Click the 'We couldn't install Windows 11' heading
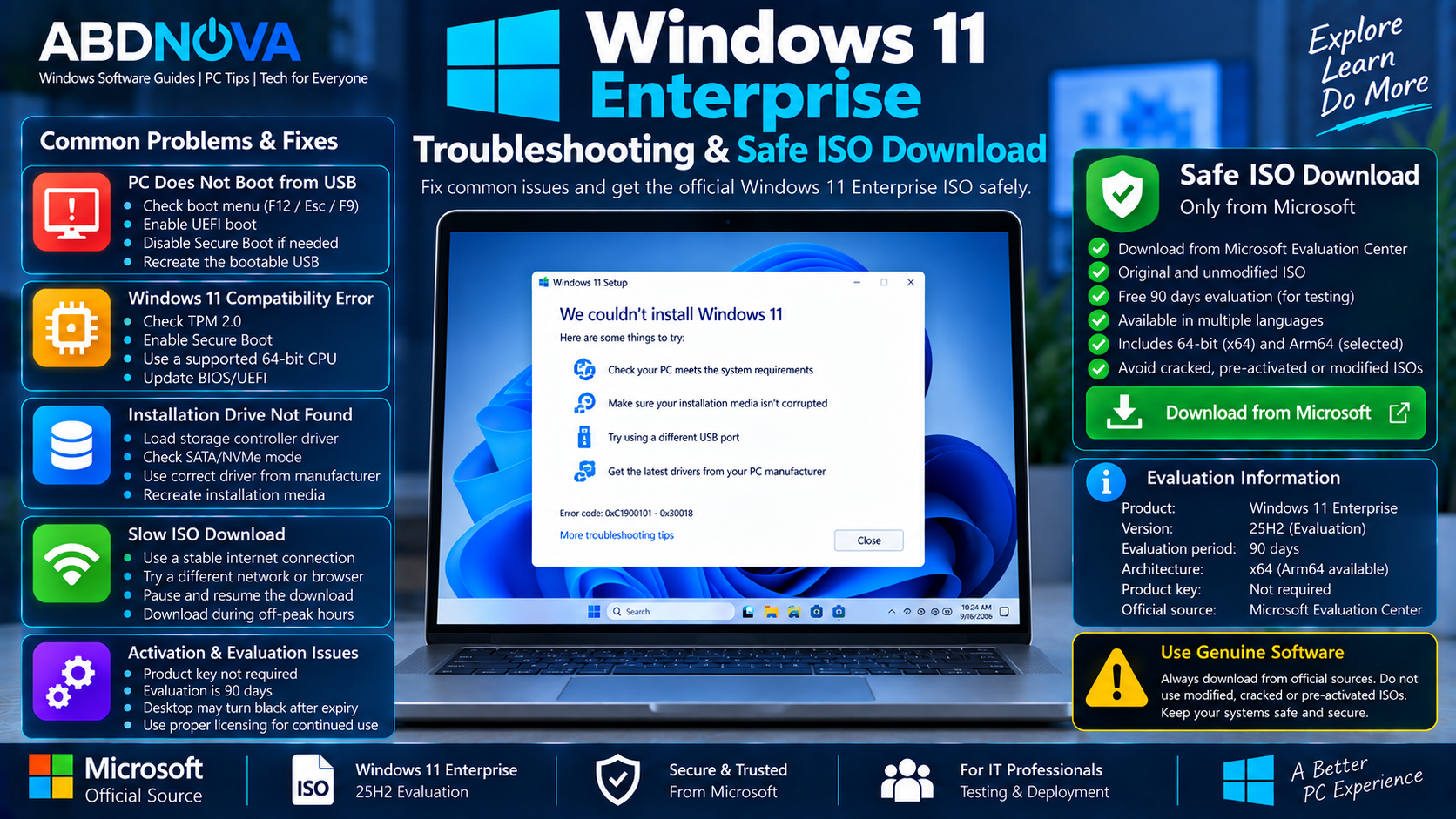 click(671, 314)
